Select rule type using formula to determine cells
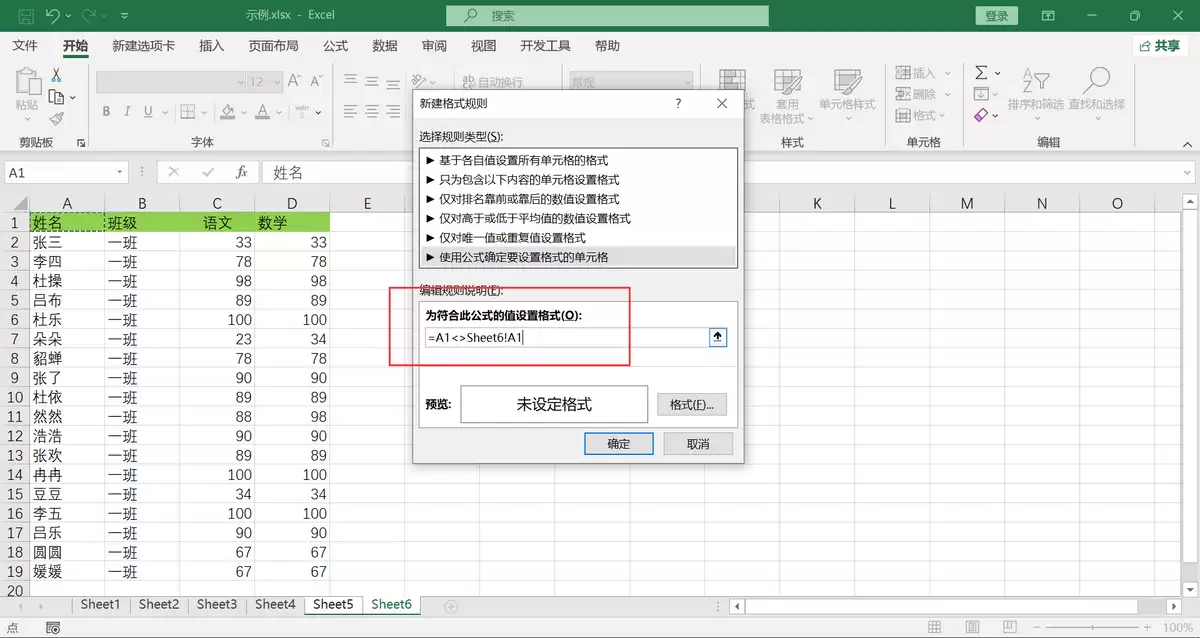This screenshot has height=638, width=1200. tap(578, 257)
